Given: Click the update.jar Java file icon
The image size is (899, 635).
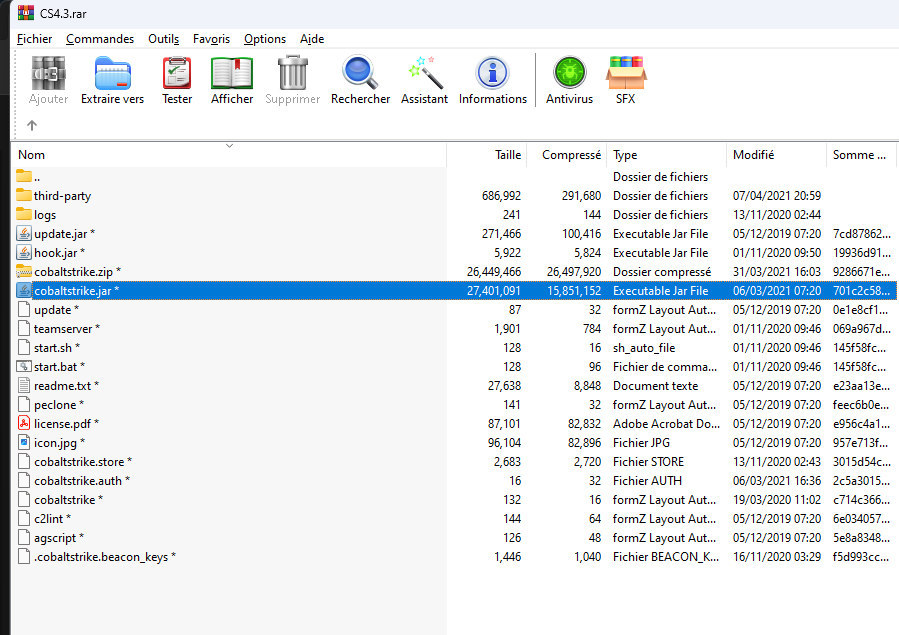Looking at the screenshot, I should (24, 233).
